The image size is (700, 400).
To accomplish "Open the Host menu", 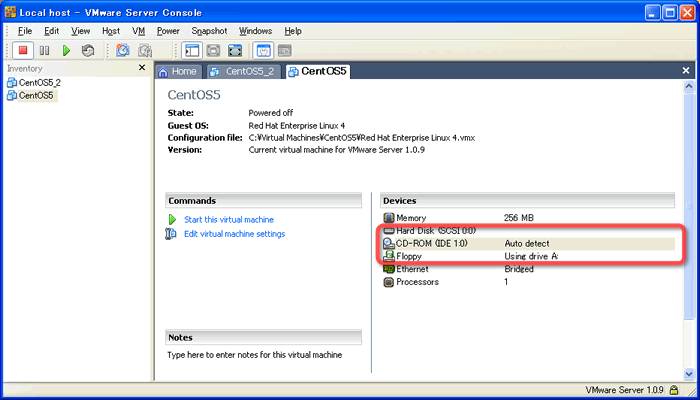I will (111, 31).
